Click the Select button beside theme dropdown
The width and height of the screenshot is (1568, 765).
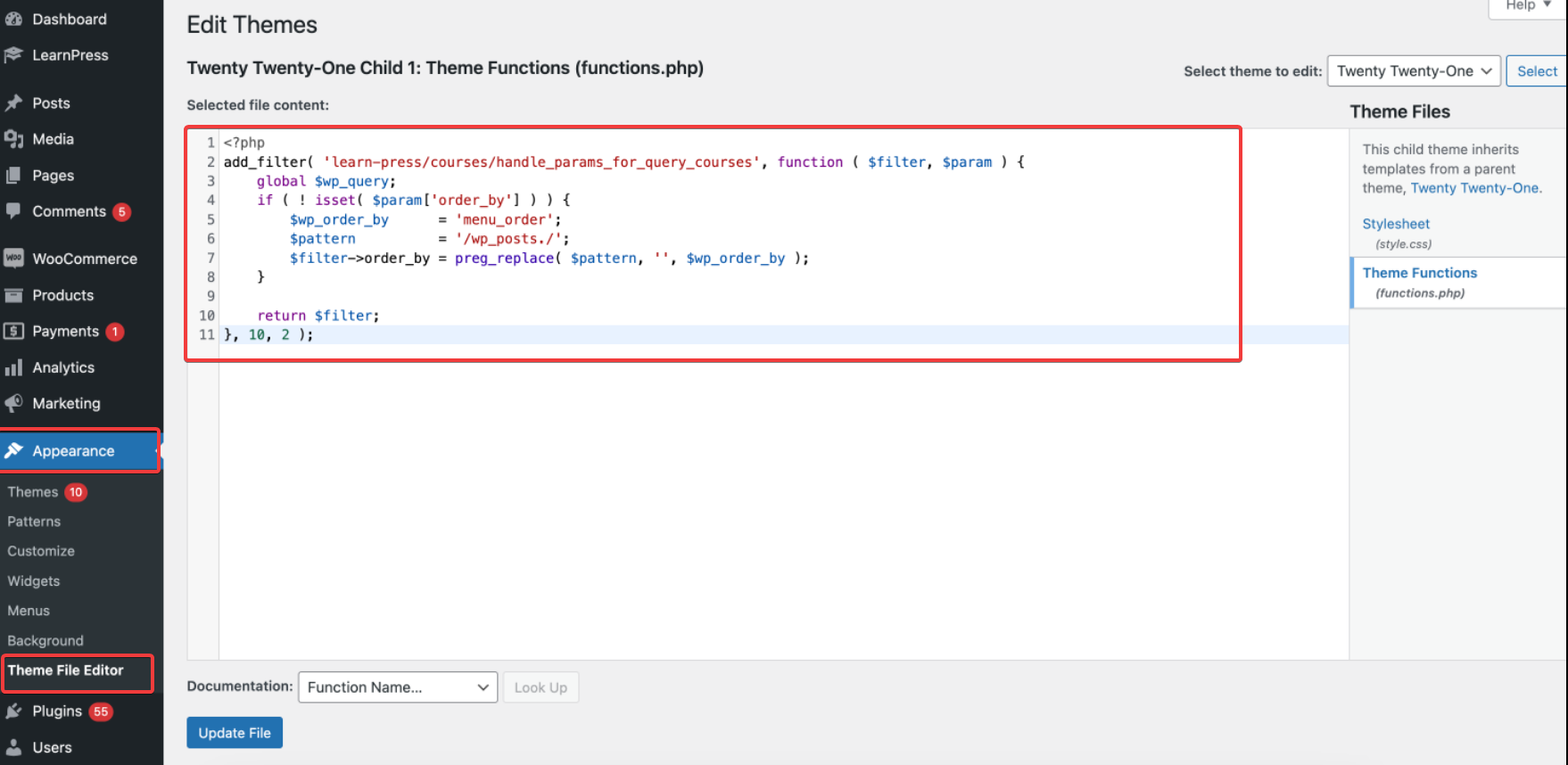(x=1536, y=71)
